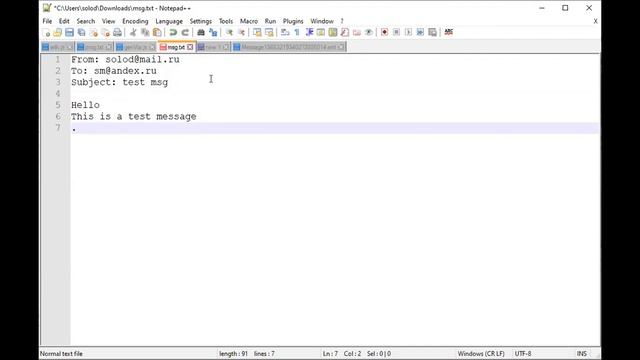
Task: Toggle file monitoring eye icon
Action: [x=369, y=33]
